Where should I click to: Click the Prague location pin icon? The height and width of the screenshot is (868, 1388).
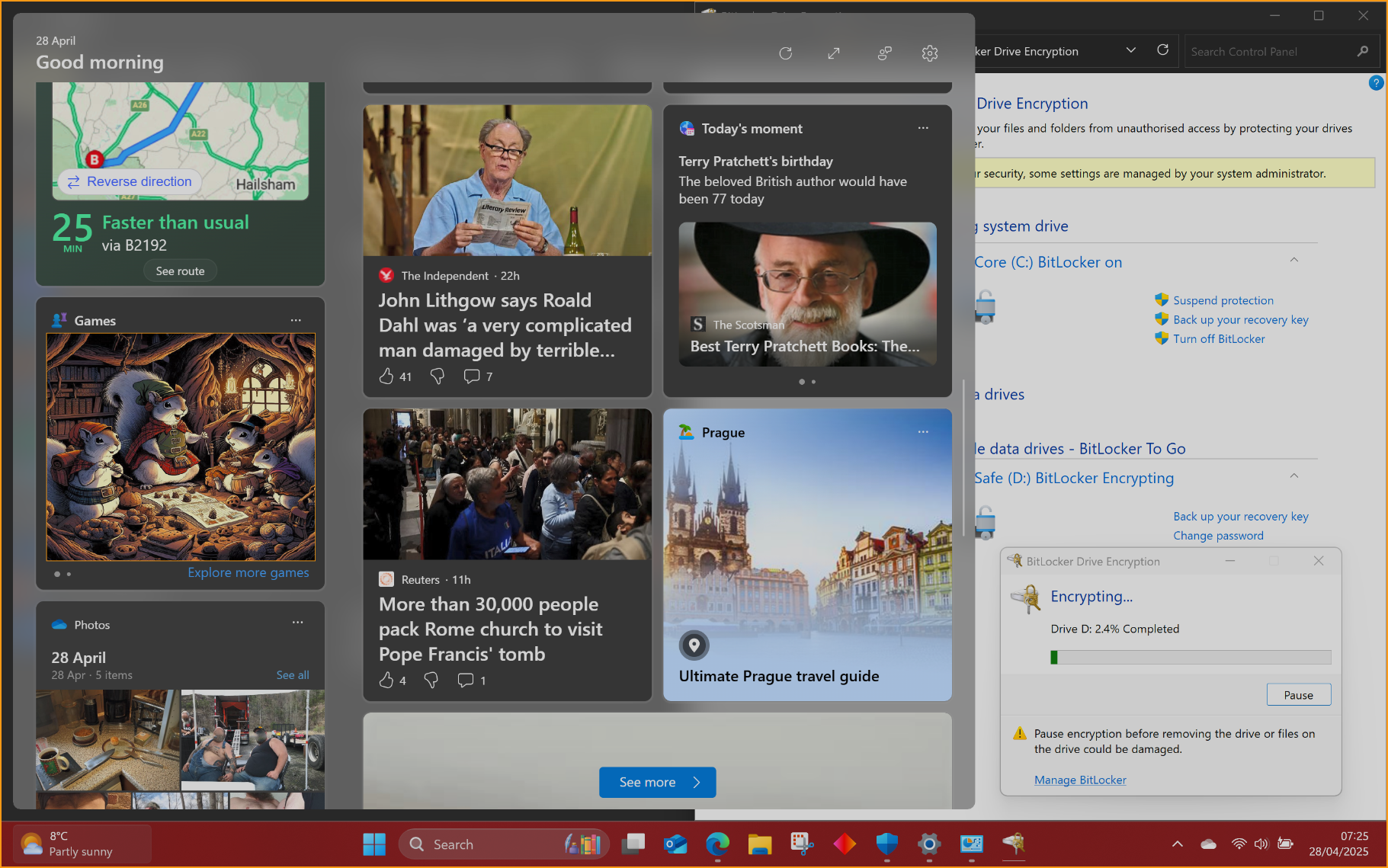pos(694,645)
